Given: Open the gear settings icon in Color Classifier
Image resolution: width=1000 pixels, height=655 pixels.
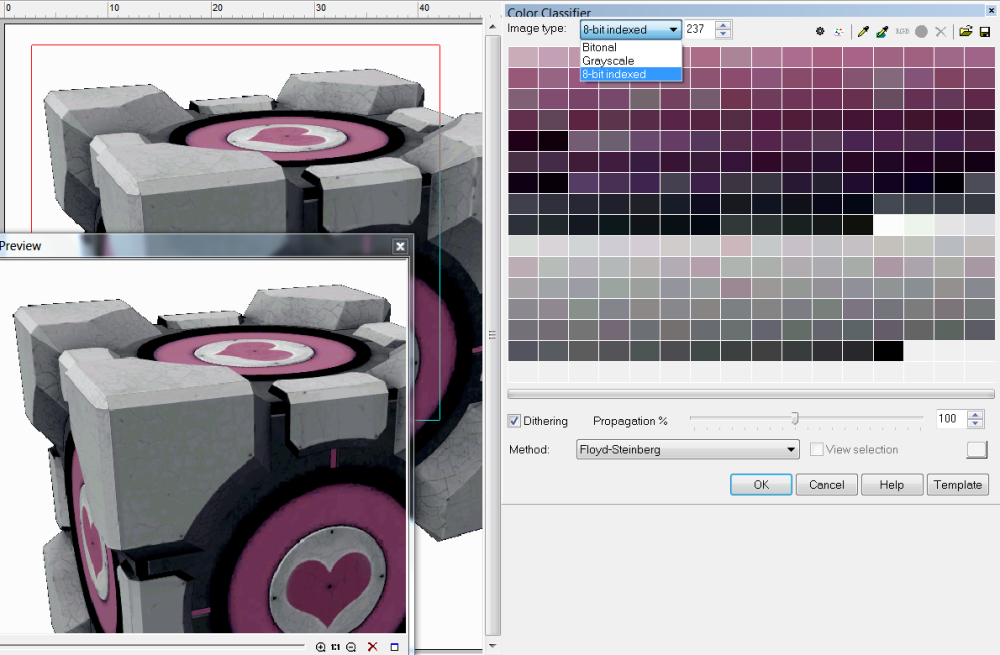Looking at the screenshot, I should pos(820,31).
